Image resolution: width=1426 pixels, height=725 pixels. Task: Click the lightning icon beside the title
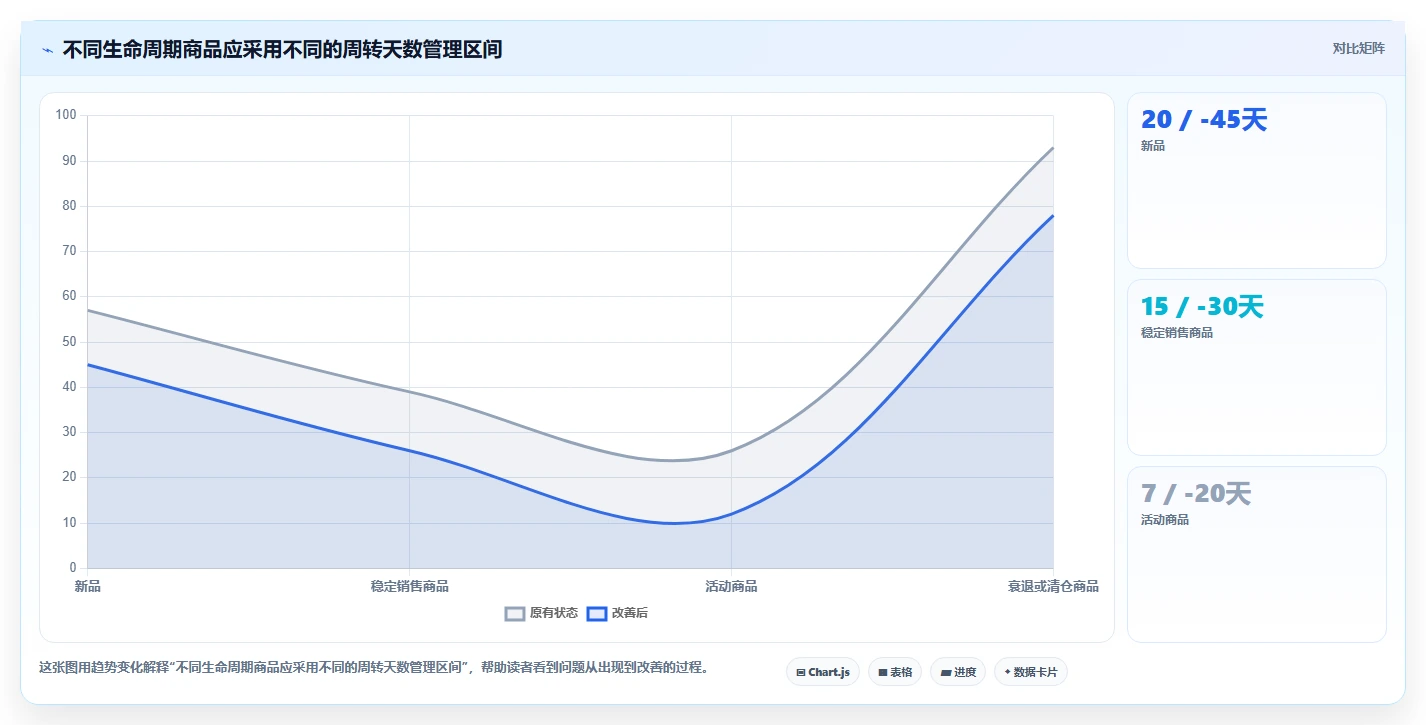(x=47, y=50)
